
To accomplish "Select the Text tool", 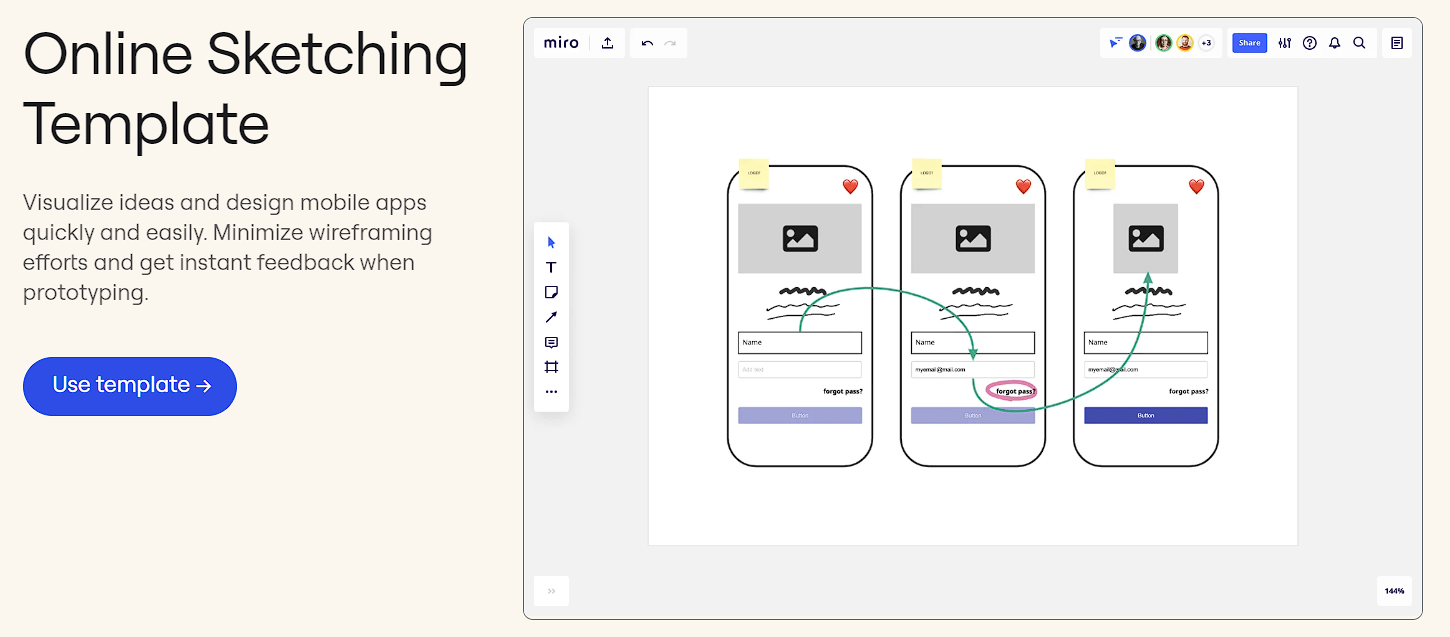I will pos(551,267).
